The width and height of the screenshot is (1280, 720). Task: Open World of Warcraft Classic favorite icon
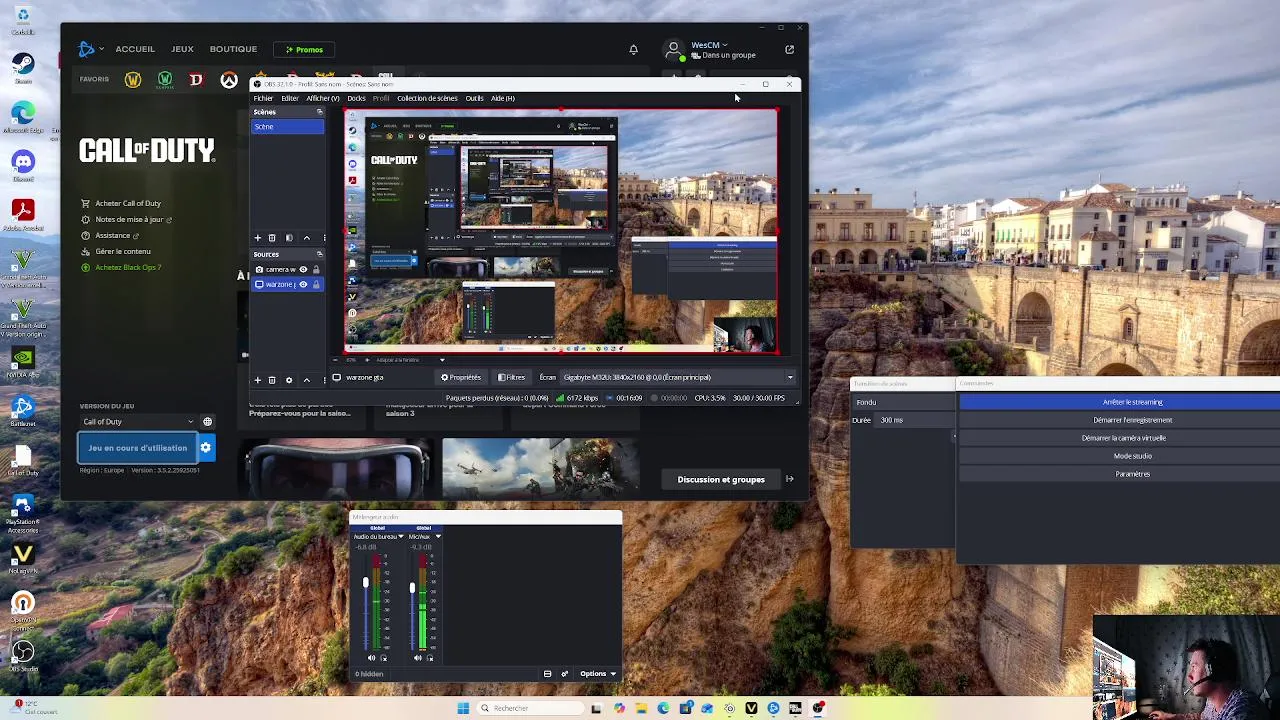click(165, 80)
